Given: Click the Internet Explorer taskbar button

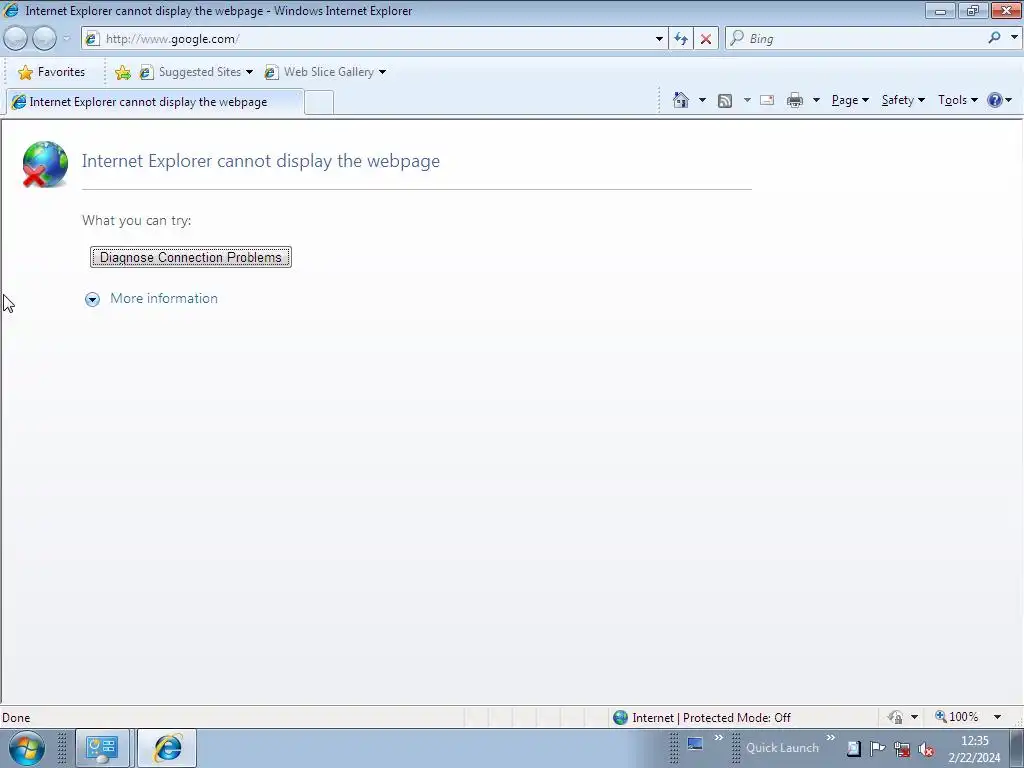Looking at the screenshot, I should pyautogui.click(x=167, y=748).
